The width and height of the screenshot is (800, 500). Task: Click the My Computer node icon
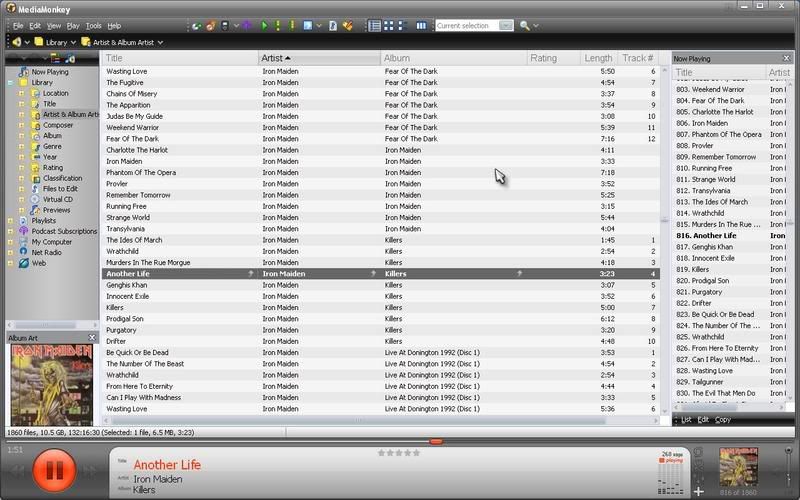pos(23,242)
